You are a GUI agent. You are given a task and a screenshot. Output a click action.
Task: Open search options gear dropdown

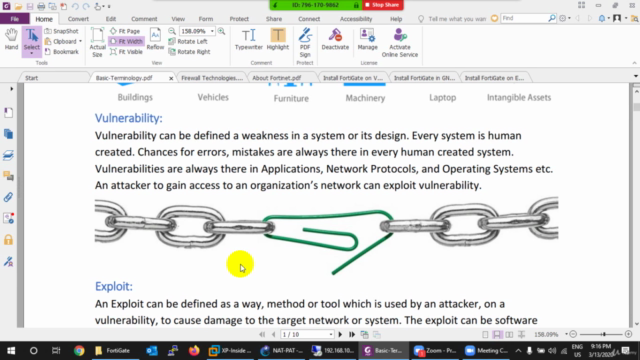564,18
